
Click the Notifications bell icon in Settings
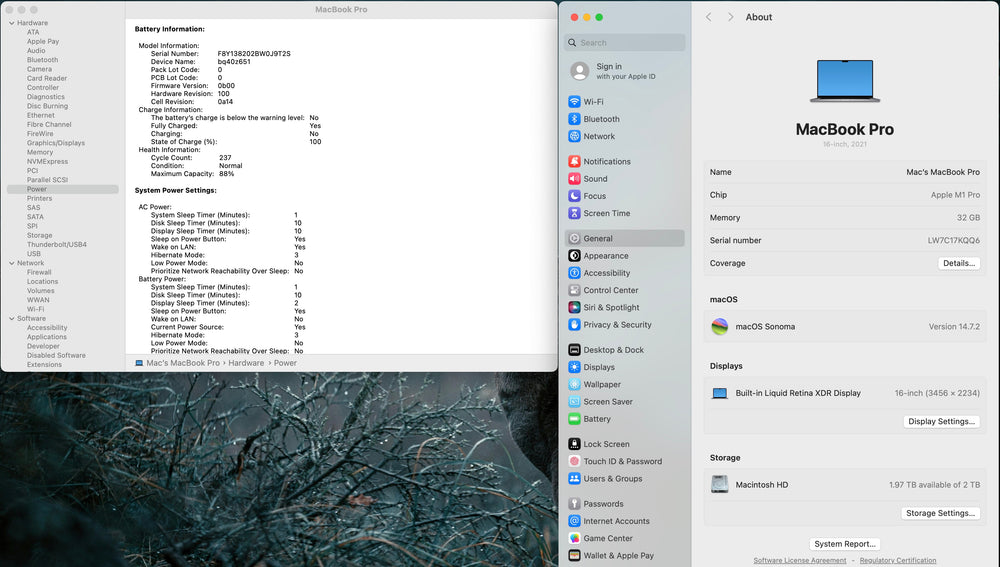coord(574,162)
